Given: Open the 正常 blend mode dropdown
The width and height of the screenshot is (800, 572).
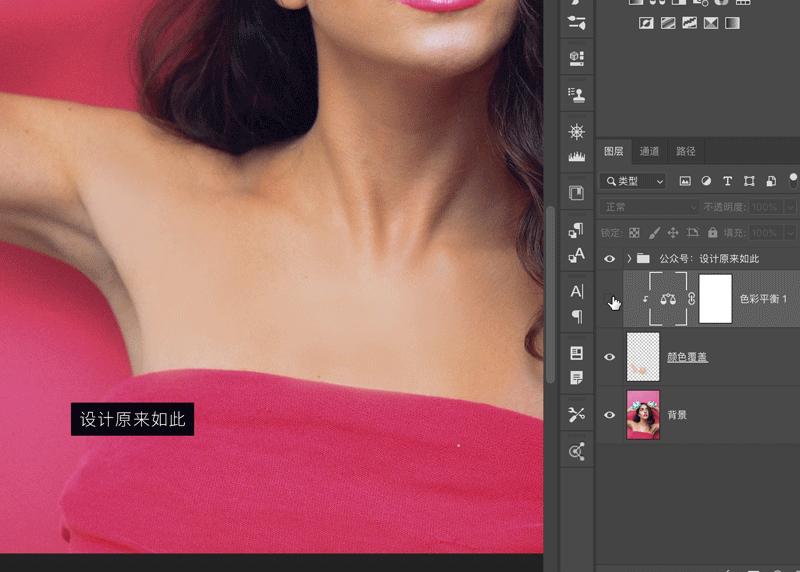Looking at the screenshot, I should click(649, 207).
